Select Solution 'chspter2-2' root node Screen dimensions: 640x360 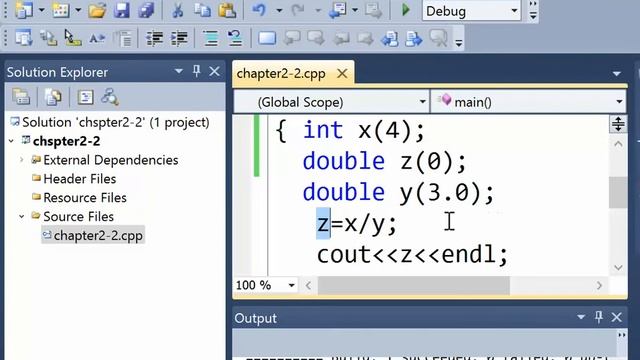coord(110,122)
